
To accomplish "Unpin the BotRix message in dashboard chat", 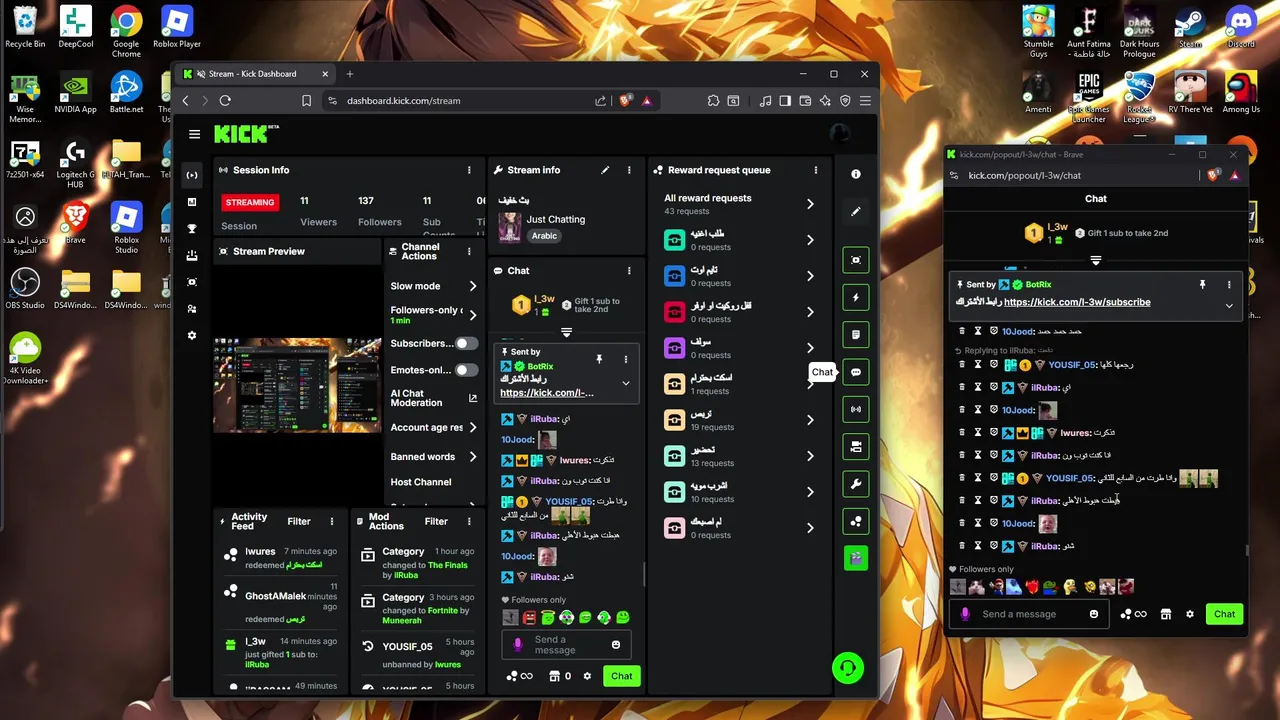I will coord(599,359).
